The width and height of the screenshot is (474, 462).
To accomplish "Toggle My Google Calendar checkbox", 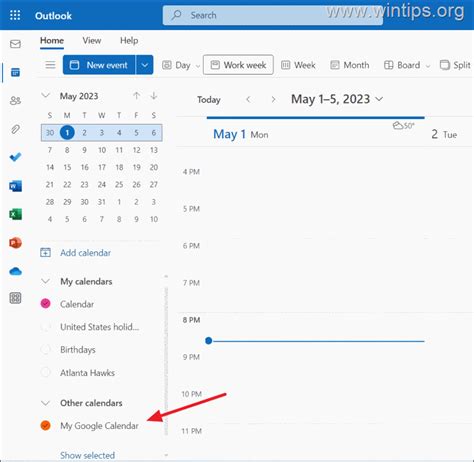I will point(45,425).
